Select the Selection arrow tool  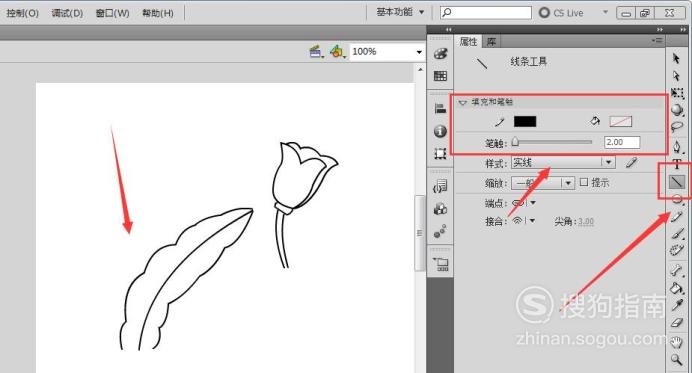(676, 58)
